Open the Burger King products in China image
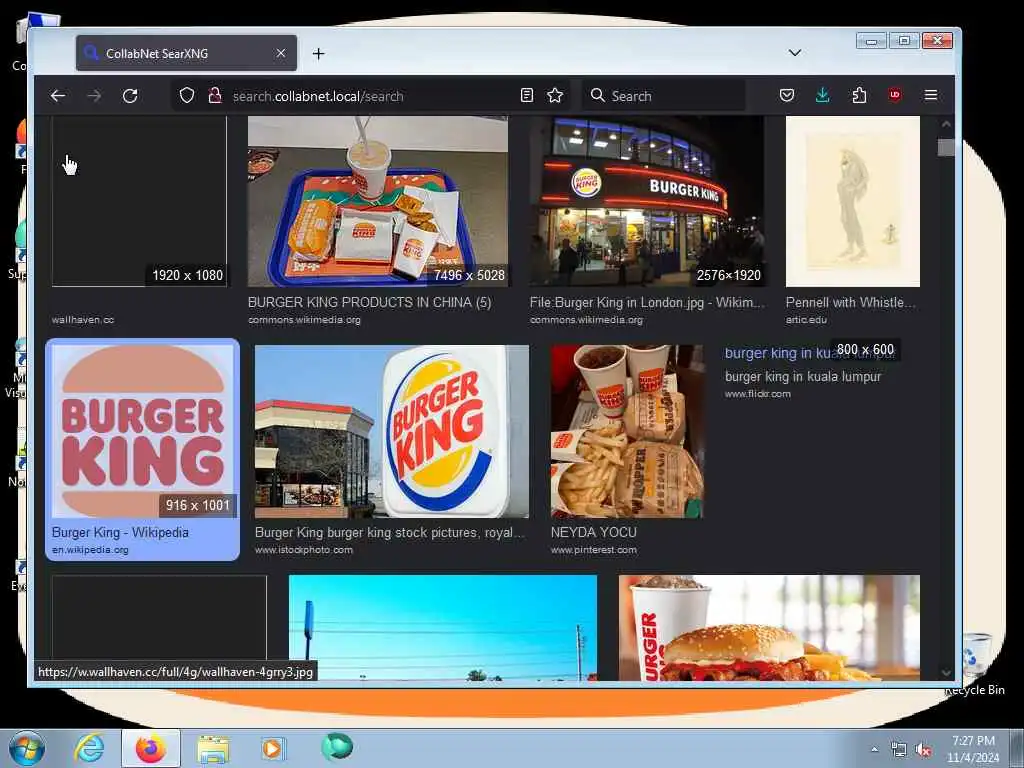1024x768 pixels. 377,201
